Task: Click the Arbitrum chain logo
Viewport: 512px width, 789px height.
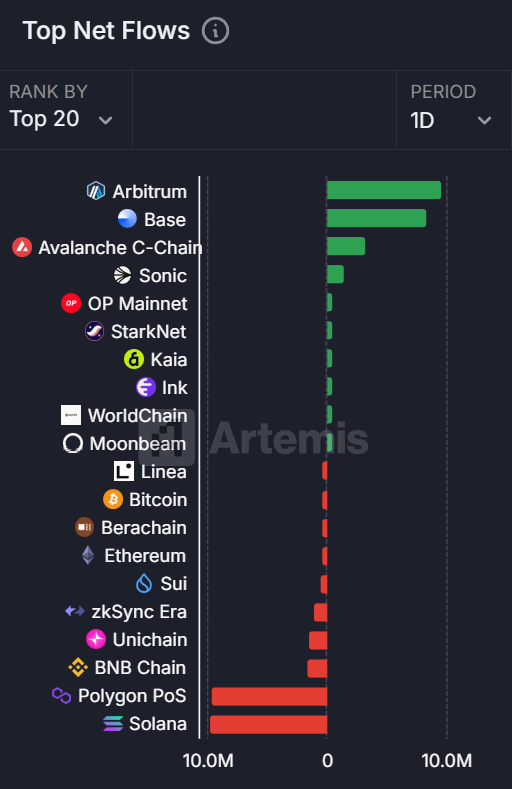Action: pos(96,191)
